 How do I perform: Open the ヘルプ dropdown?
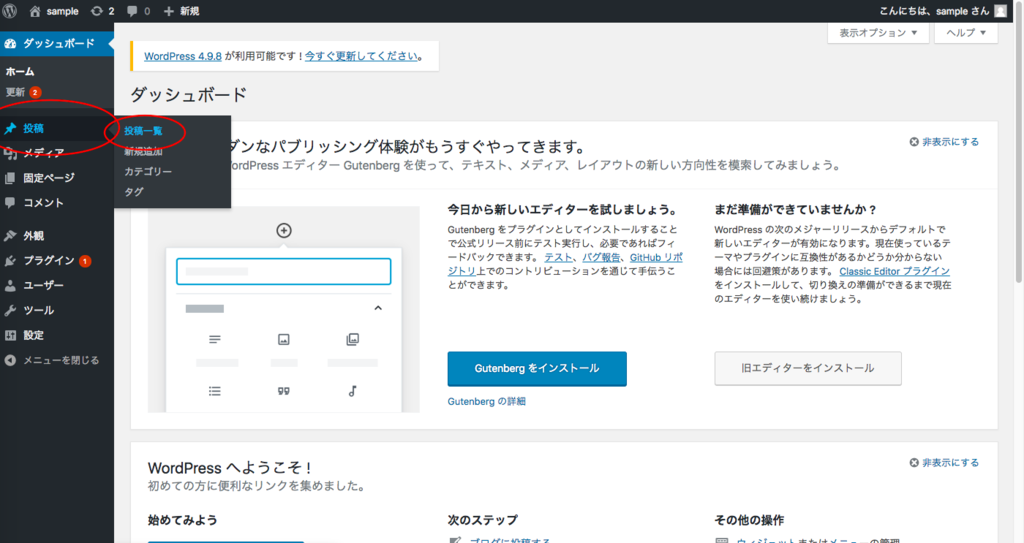(x=966, y=33)
